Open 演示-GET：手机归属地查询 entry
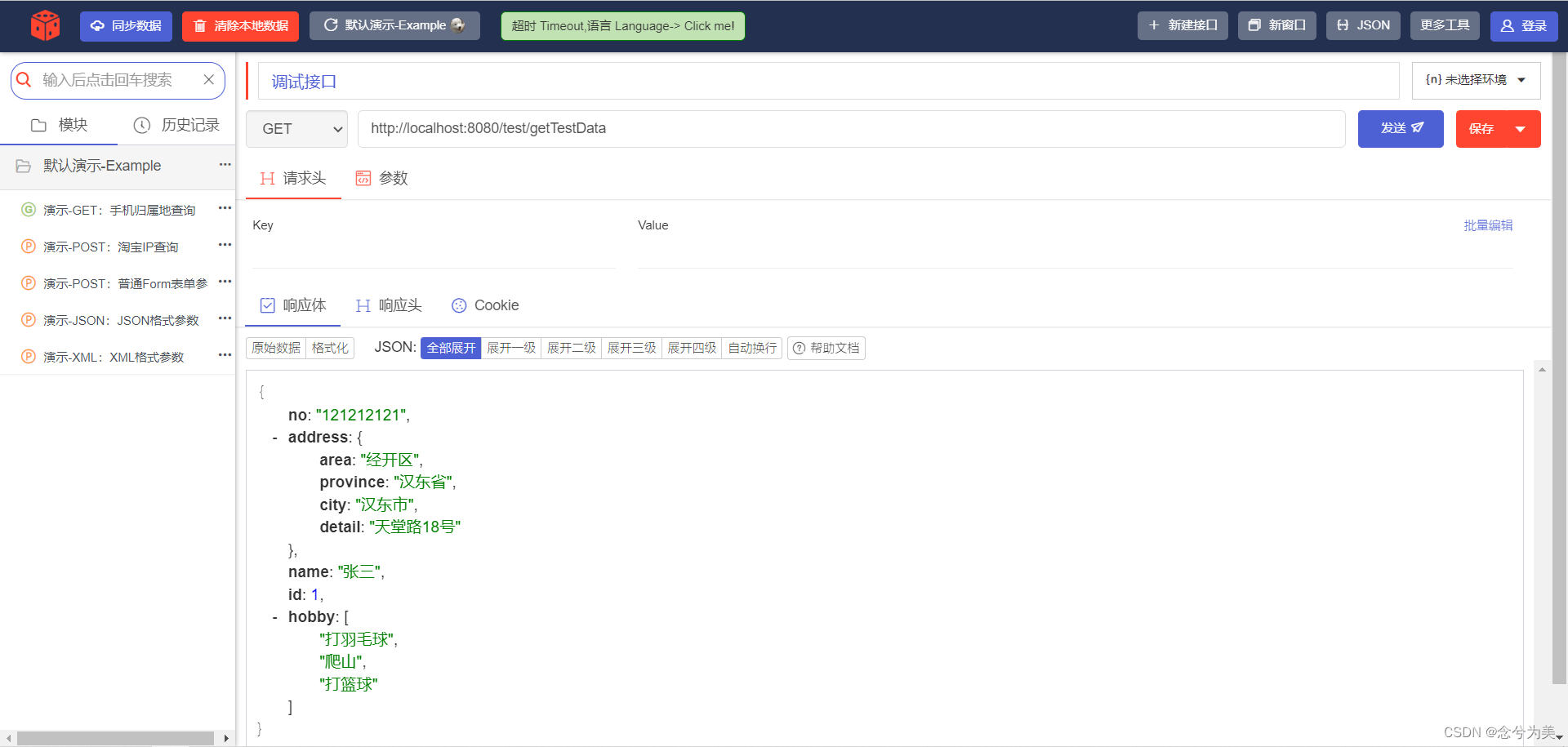This screenshot has height=747, width=1568. tap(119, 211)
